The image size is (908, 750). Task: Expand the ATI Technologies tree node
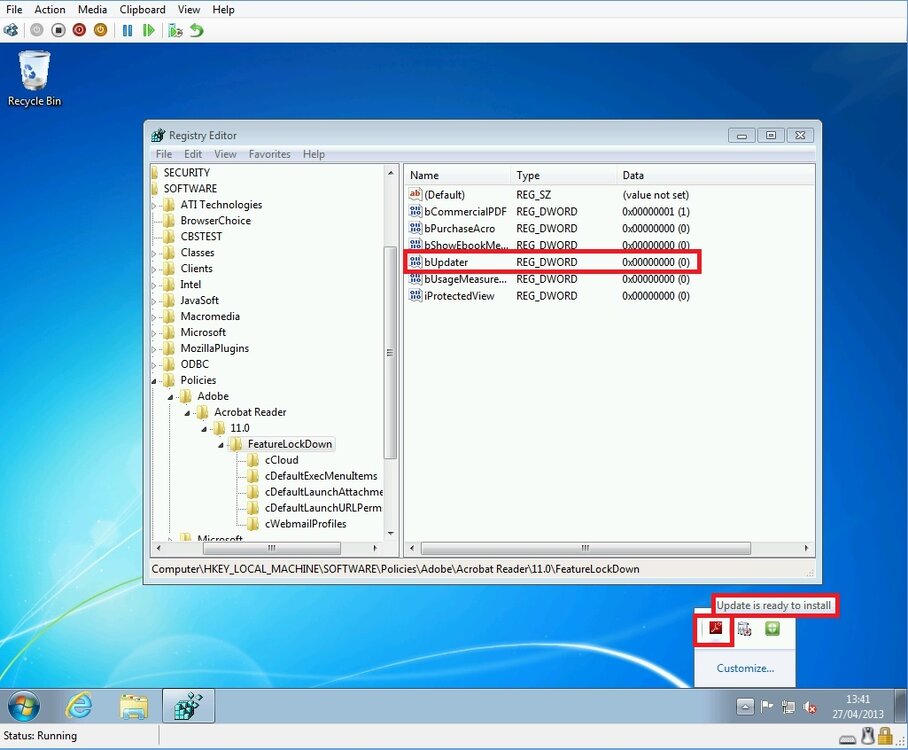click(154, 205)
